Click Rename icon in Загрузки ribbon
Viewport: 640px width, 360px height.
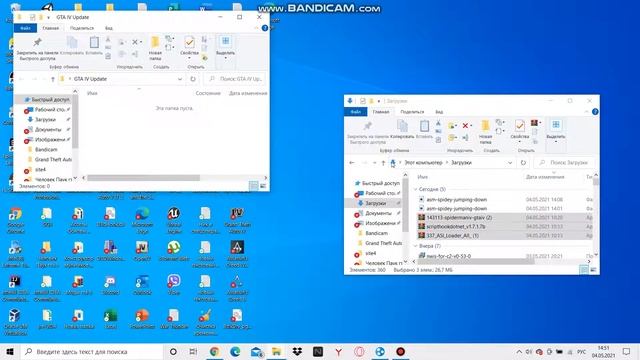pyautogui.click(x=465, y=138)
